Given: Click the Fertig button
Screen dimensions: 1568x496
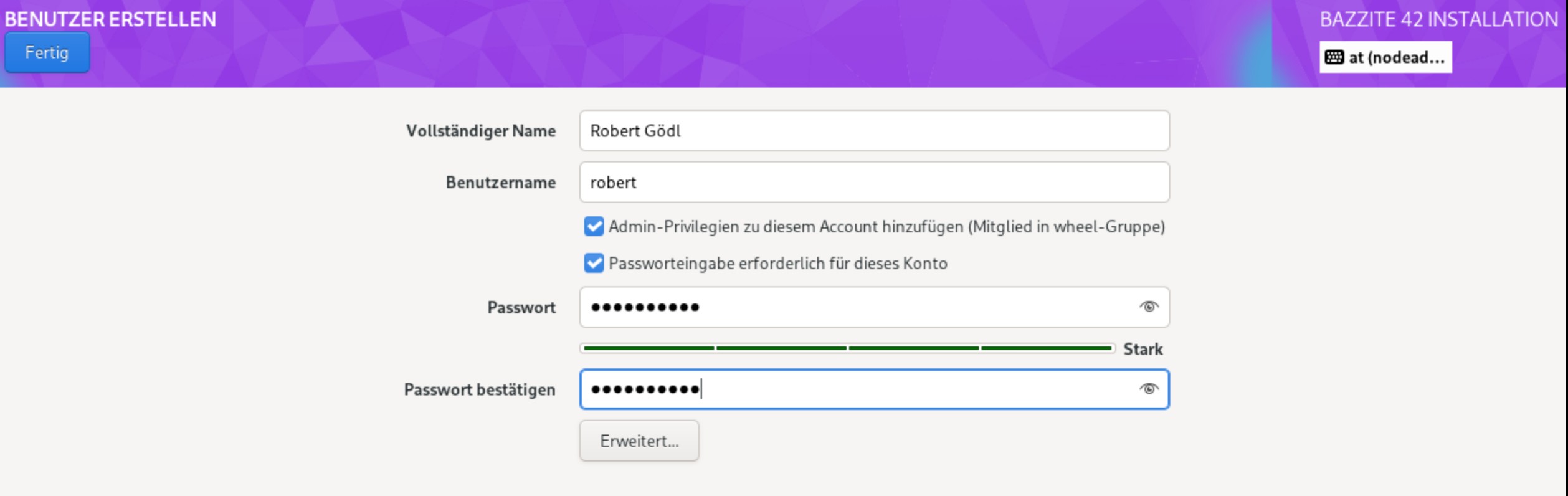Looking at the screenshot, I should 47,53.
